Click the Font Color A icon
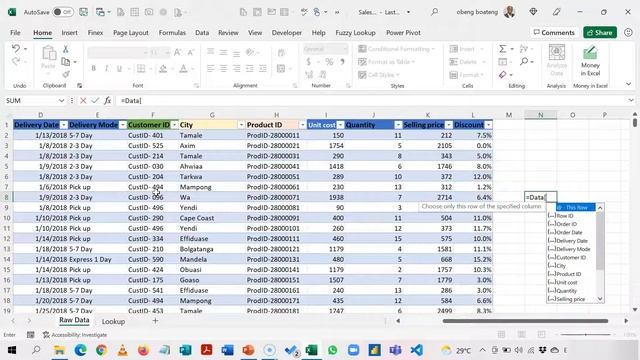The height and width of the screenshot is (360, 640). pyautogui.click(x=184, y=68)
